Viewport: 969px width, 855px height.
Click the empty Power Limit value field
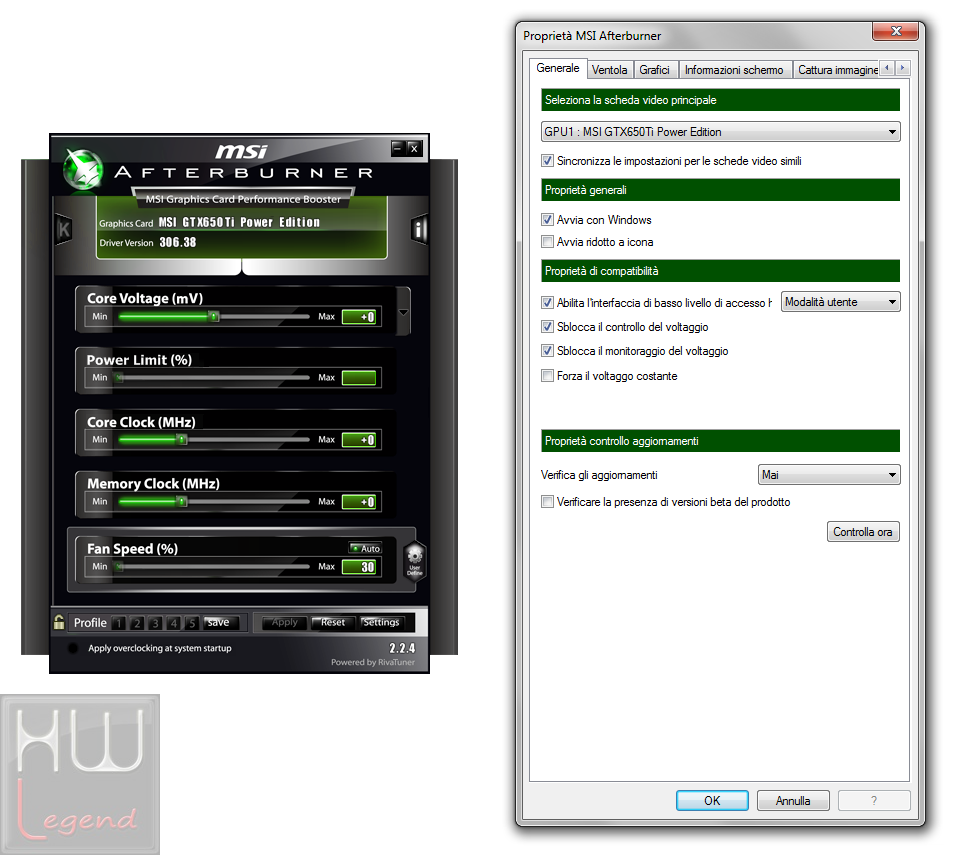coord(359,377)
